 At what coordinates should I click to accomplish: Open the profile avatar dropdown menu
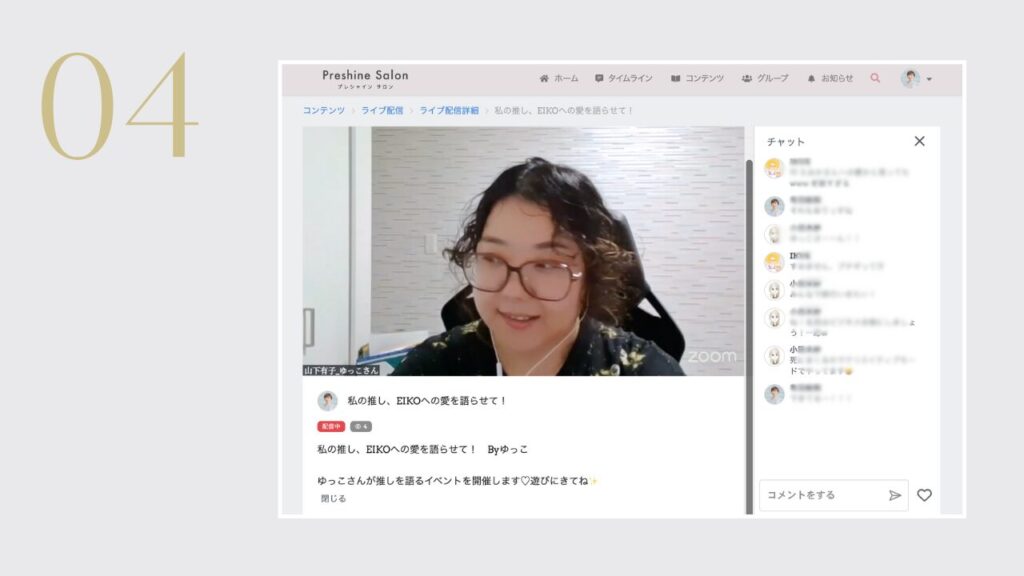point(916,78)
